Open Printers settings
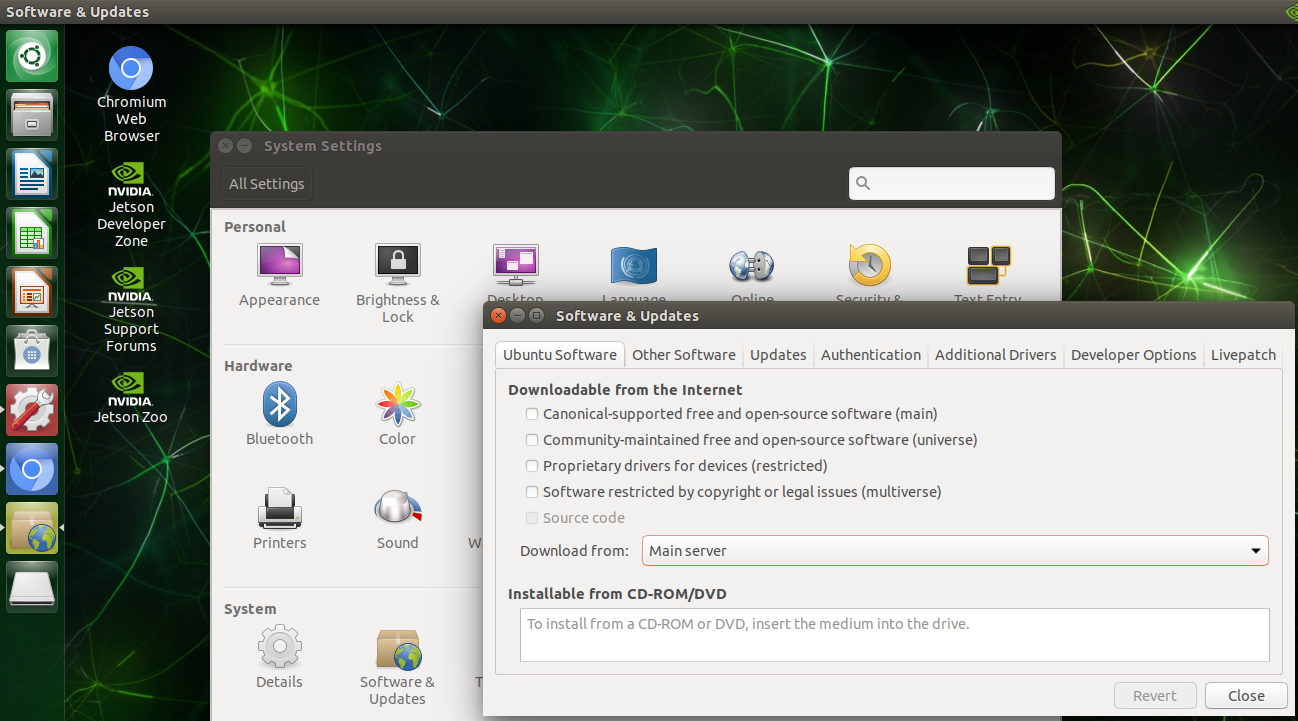This screenshot has width=1298, height=721. 279,518
